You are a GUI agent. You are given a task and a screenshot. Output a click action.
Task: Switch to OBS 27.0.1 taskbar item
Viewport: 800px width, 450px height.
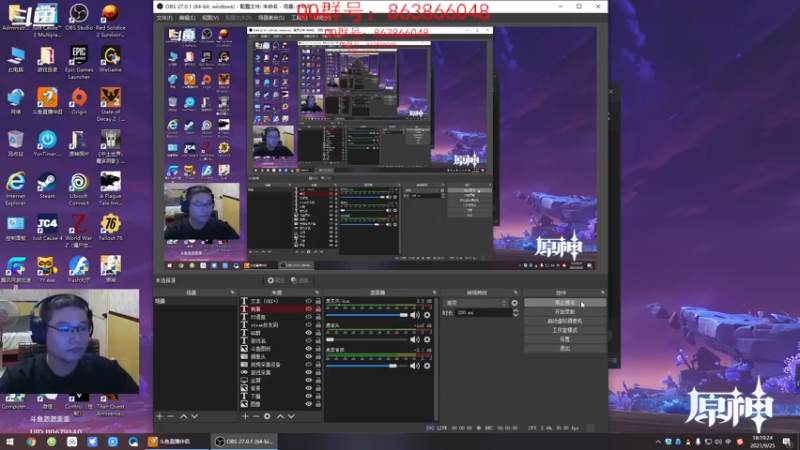244,441
